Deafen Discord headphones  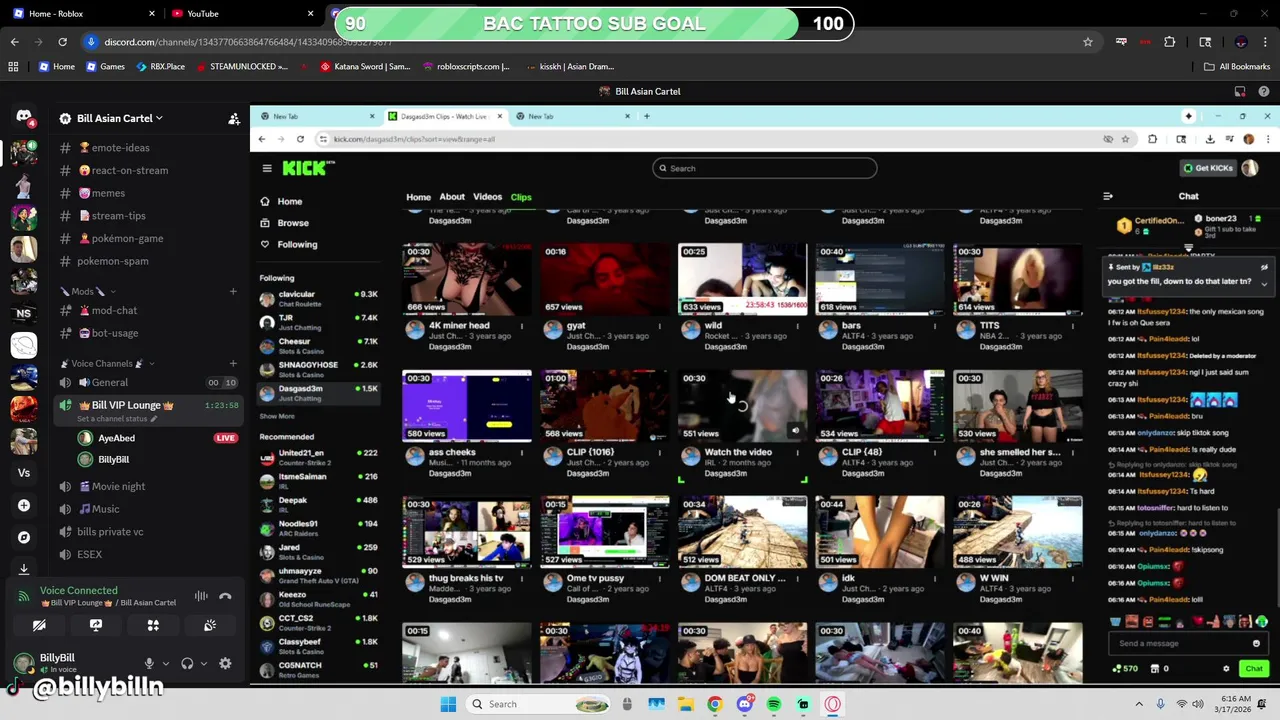[x=187, y=663]
